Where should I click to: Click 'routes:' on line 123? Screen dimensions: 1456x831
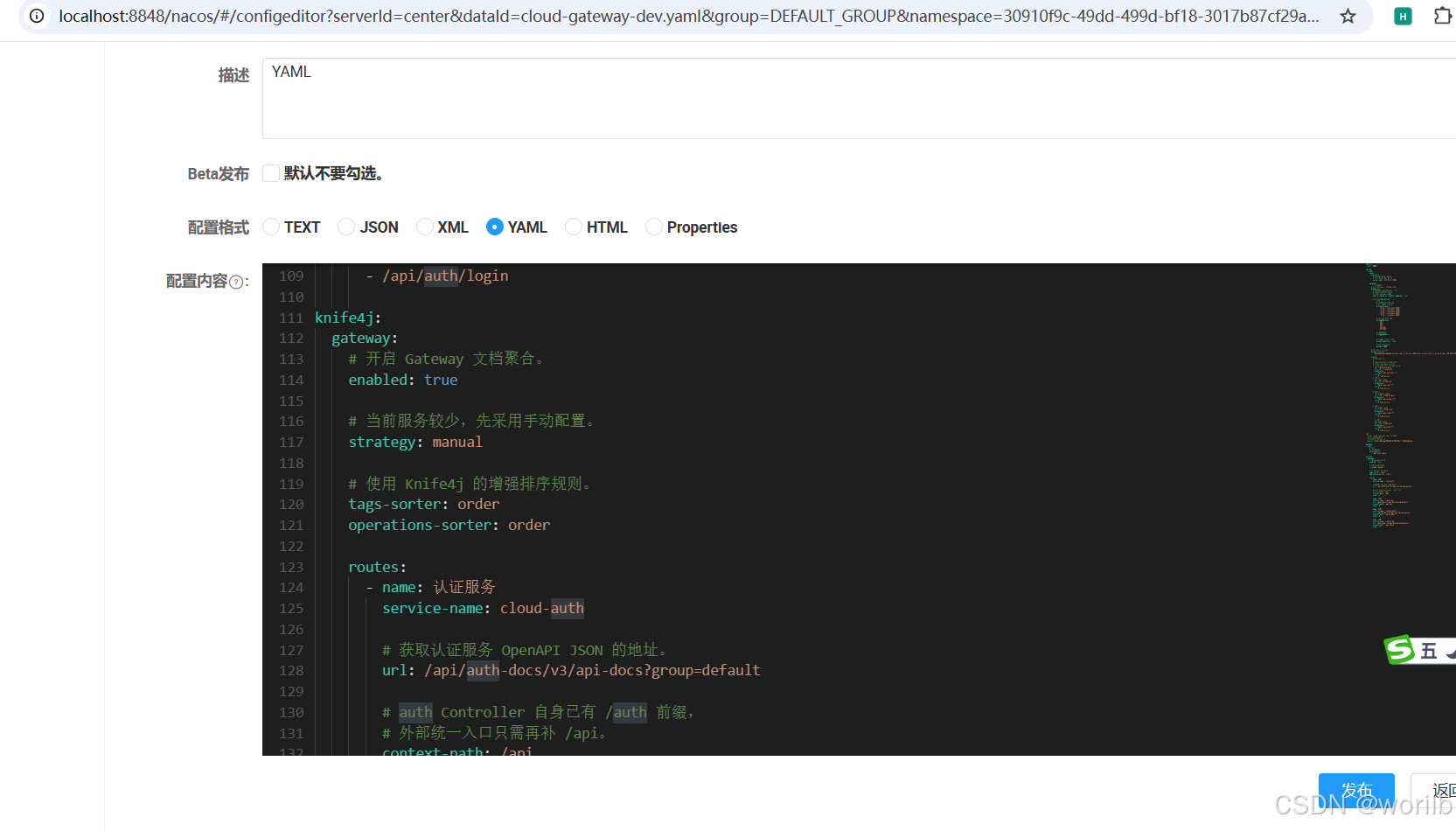tap(377, 567)
